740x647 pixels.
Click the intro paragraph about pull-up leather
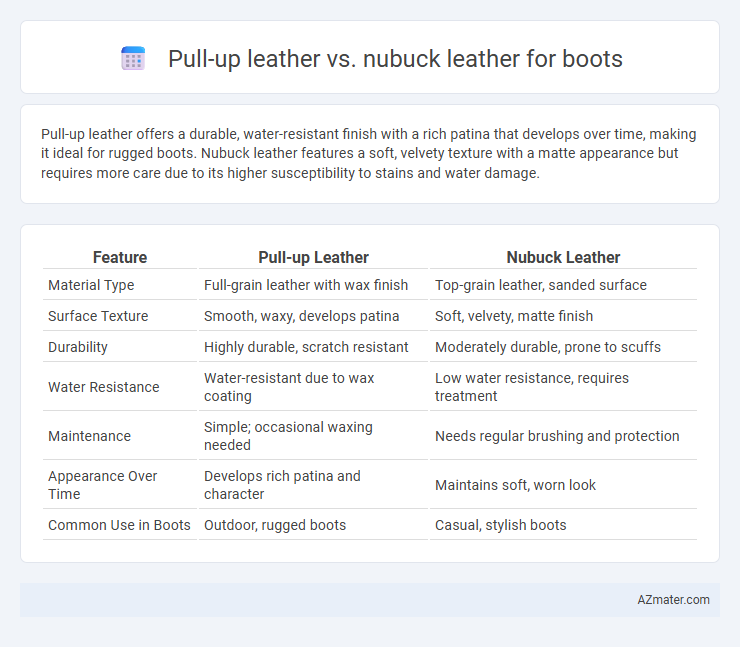click(x=369, y=153)
